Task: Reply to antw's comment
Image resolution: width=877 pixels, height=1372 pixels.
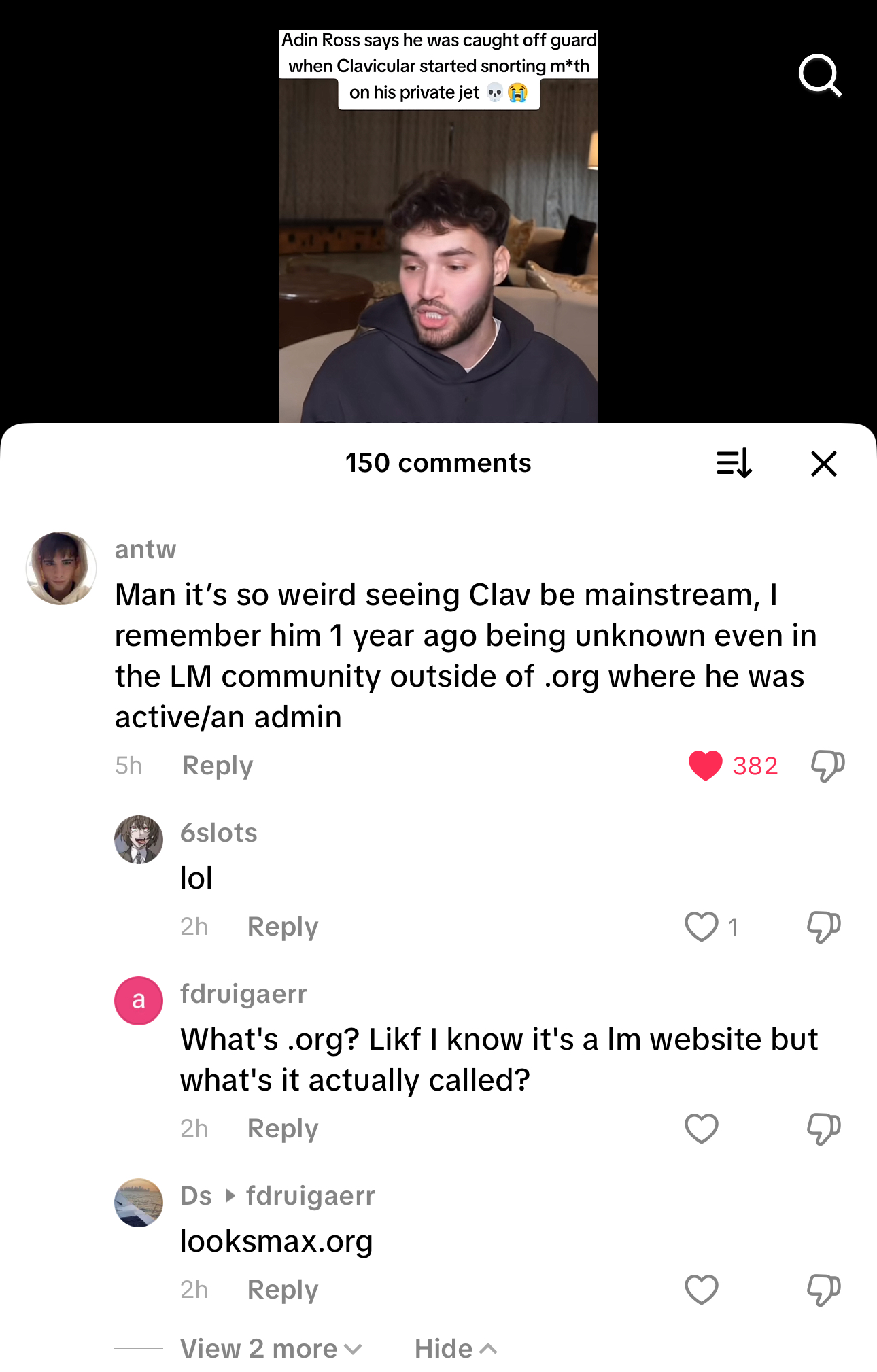Action: click(x=218, y=766)
